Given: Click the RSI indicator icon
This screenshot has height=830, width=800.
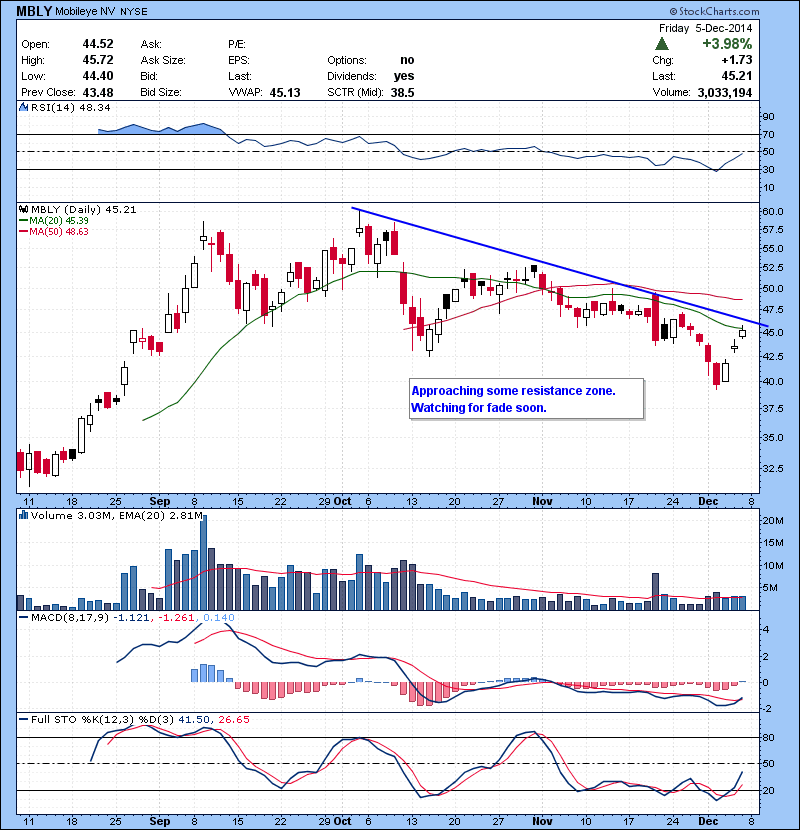Looking at the screenshot, I should pyautogui.click(x=23, y=107).
